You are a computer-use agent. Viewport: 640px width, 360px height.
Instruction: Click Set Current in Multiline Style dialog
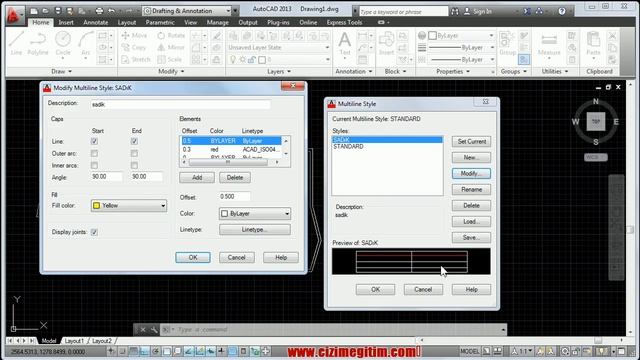[x=471, y=142]
